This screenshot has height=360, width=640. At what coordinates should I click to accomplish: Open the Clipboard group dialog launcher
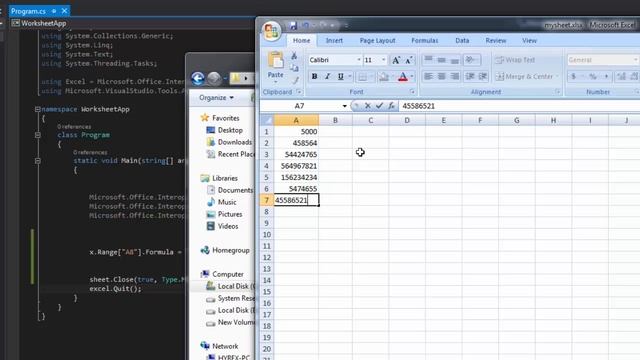pos(299,92)
